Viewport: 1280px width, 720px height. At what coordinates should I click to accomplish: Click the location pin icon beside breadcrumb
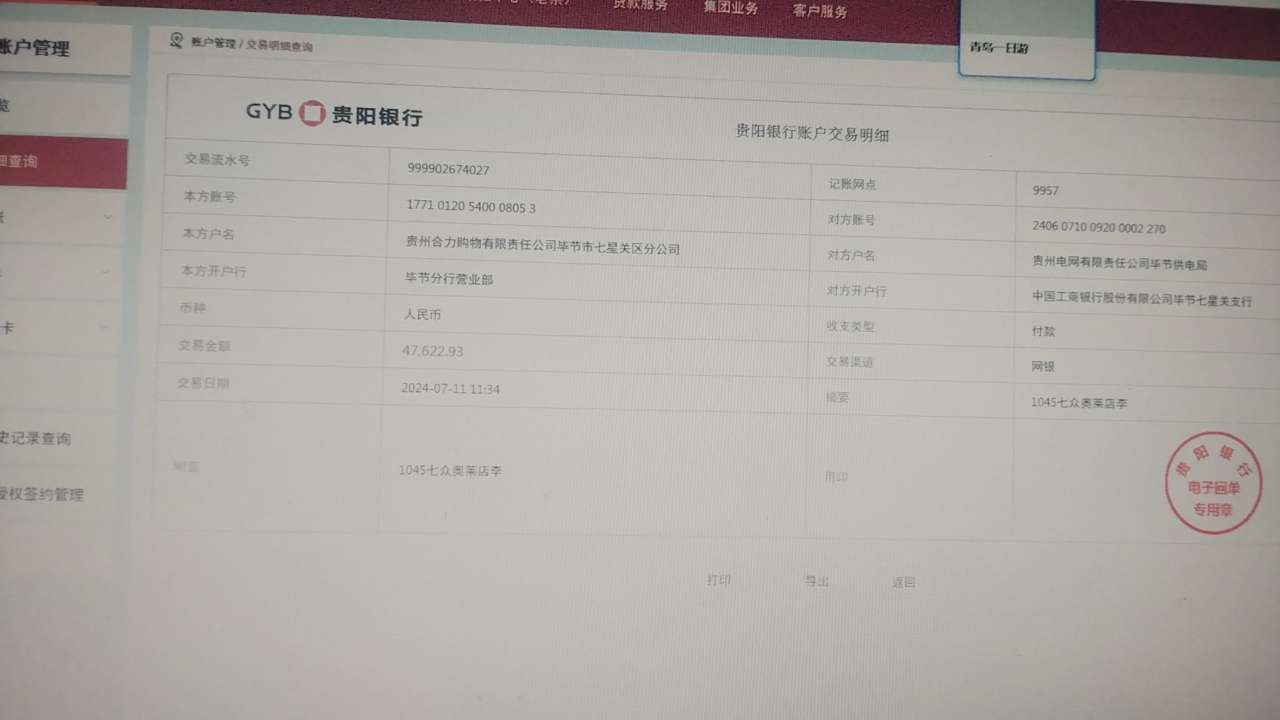[x=176, y=40]
